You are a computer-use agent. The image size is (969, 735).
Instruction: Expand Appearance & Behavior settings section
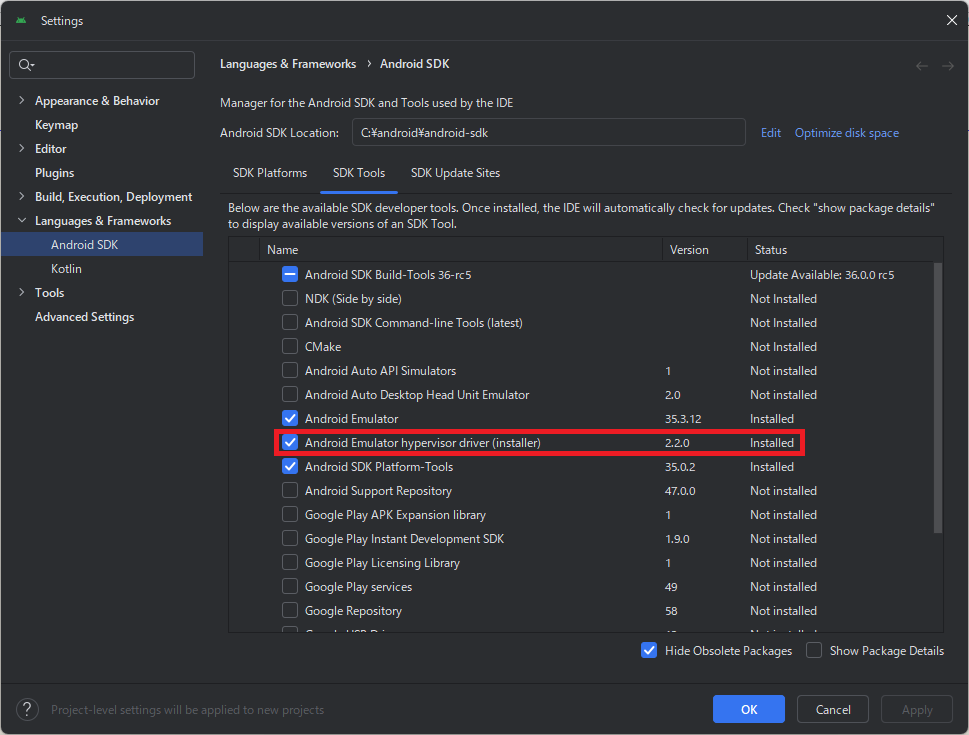[22, 101]
